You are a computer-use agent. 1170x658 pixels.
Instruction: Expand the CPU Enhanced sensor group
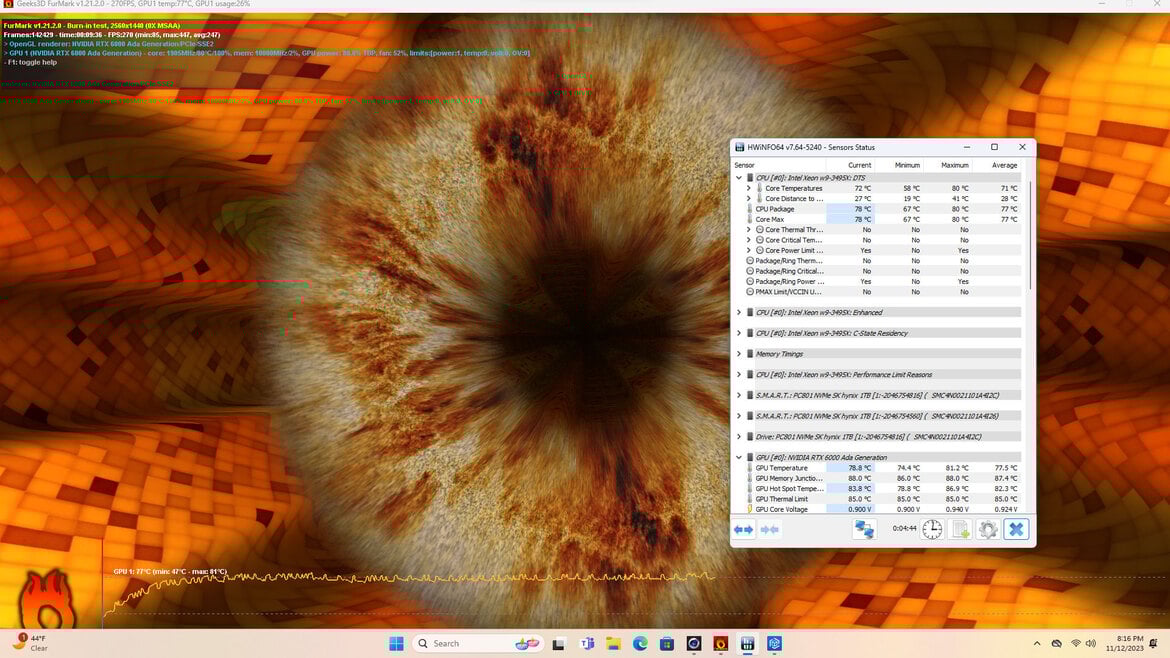pyautogui.click(x=739, y=313)
